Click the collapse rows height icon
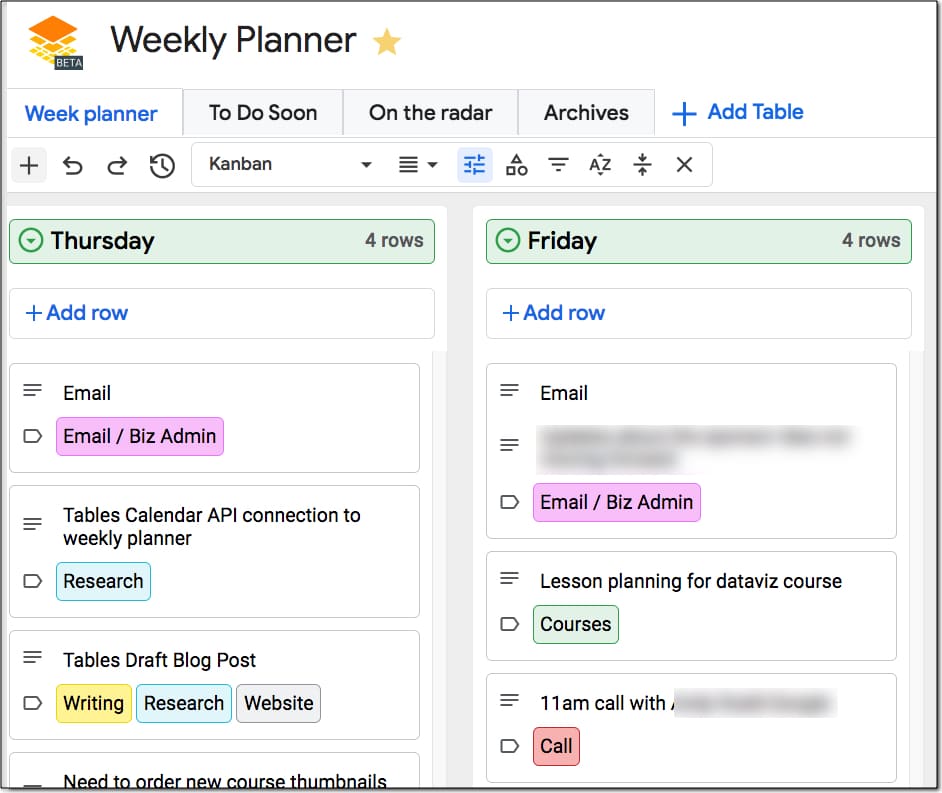 (x=642, y=164)
